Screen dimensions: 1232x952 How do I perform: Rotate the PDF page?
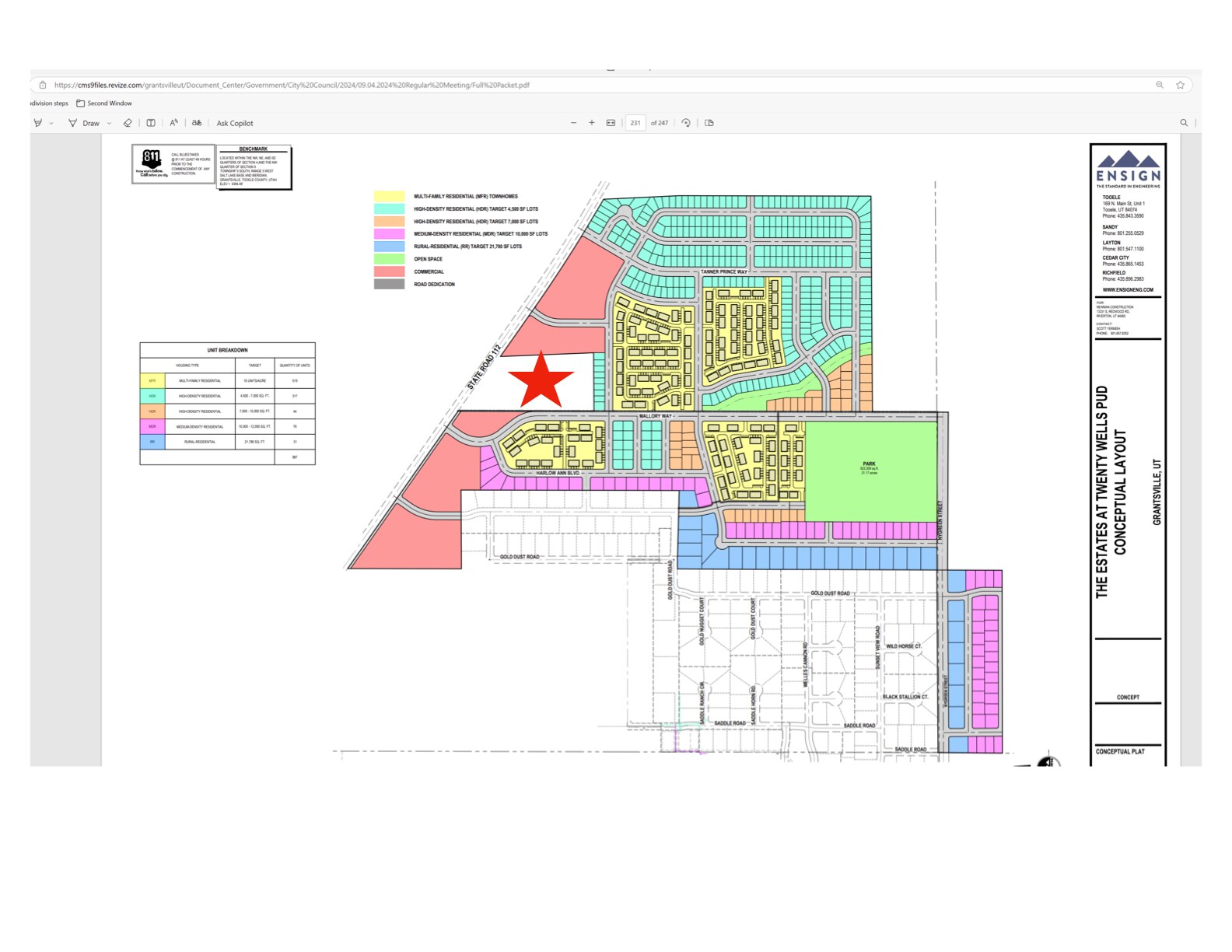tap(686, 123)
